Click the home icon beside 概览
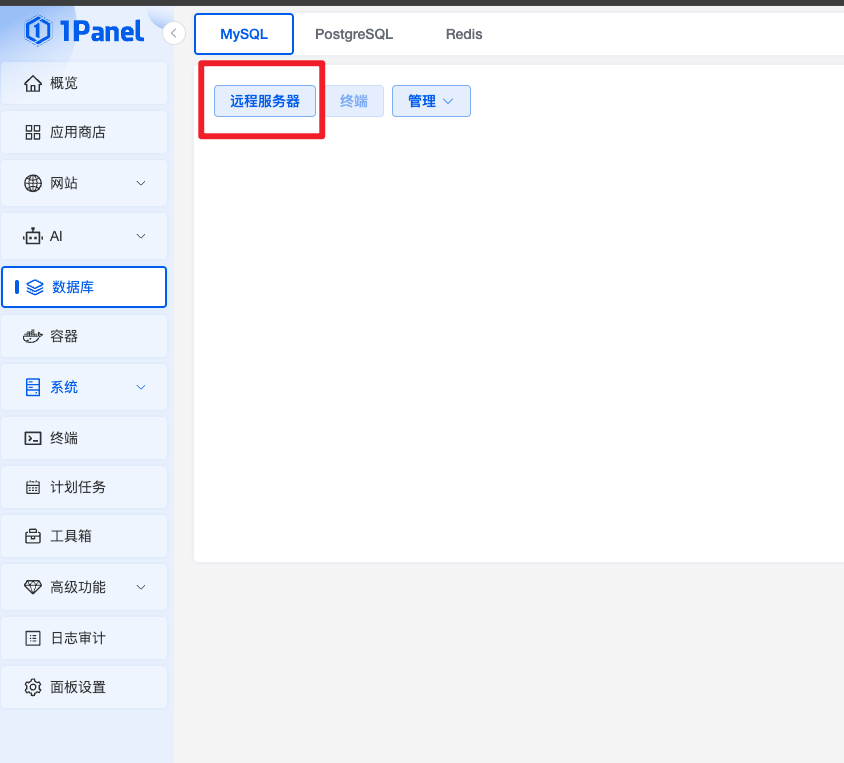The image size is (844, 763). (x=33, y=83)
